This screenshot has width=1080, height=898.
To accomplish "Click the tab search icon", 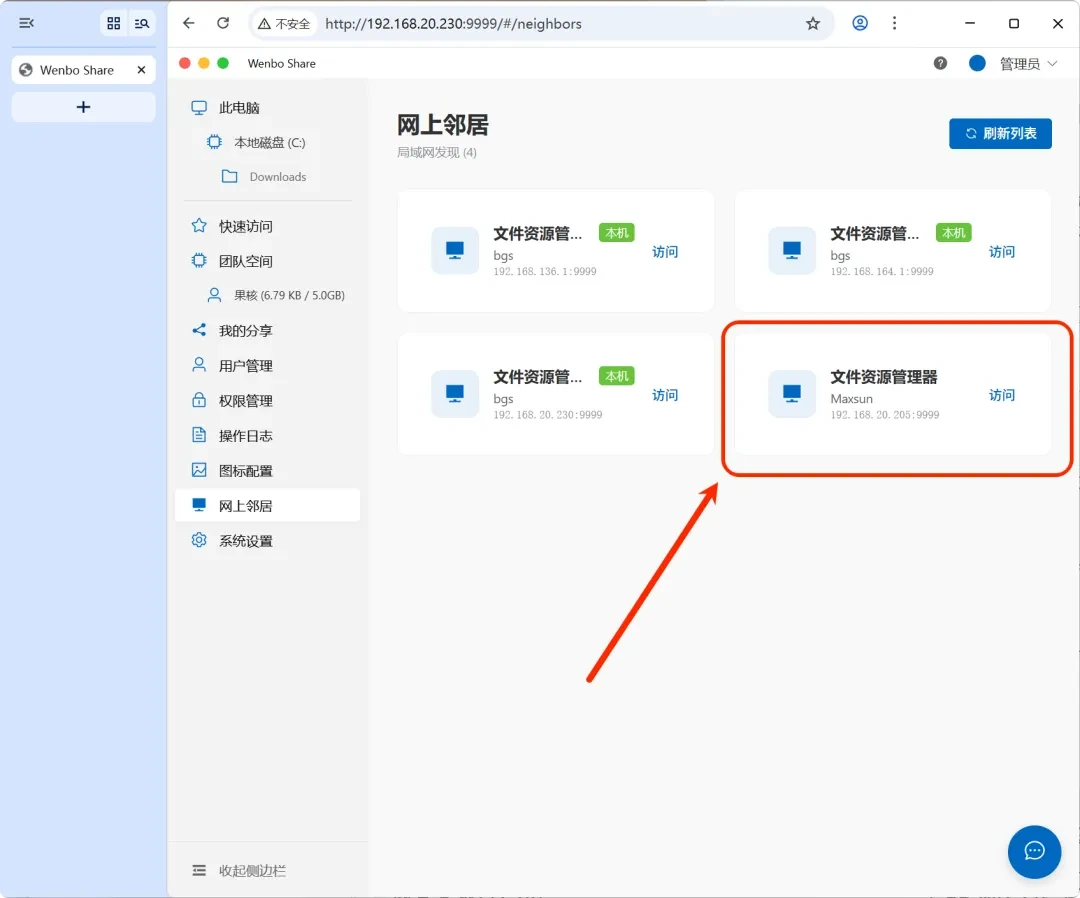I will tap(142, 23).
